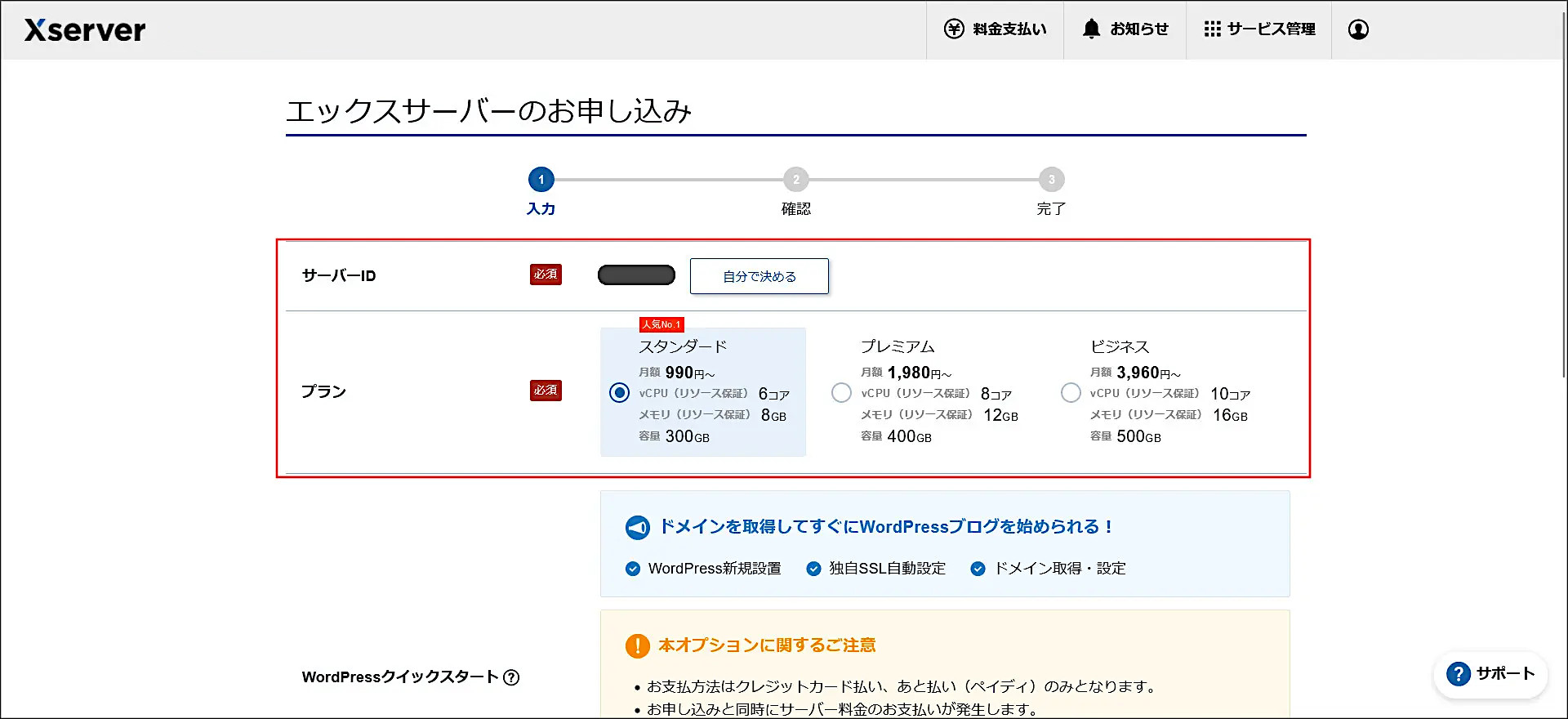Click the blue question mark in サポート
The height and width of the screenshot is (719, 1568).
1458,674
